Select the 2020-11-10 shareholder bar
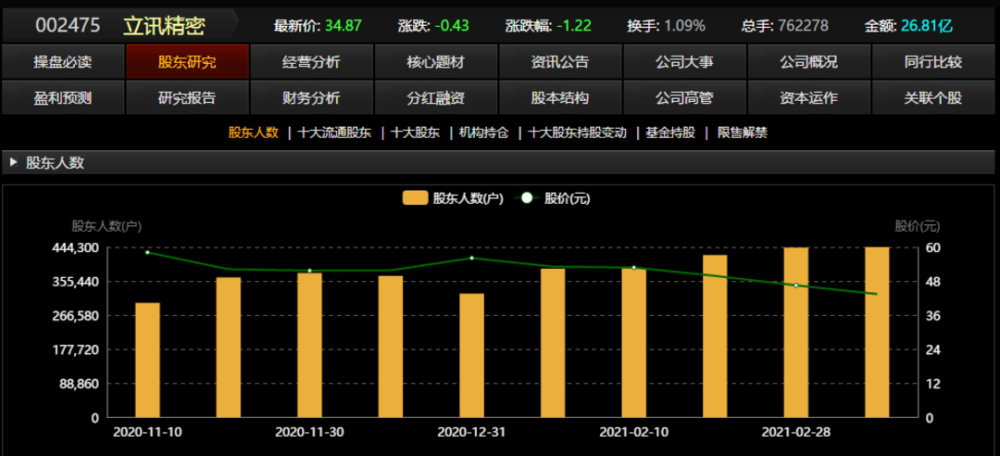1000x456 pixels. (147, 360)
